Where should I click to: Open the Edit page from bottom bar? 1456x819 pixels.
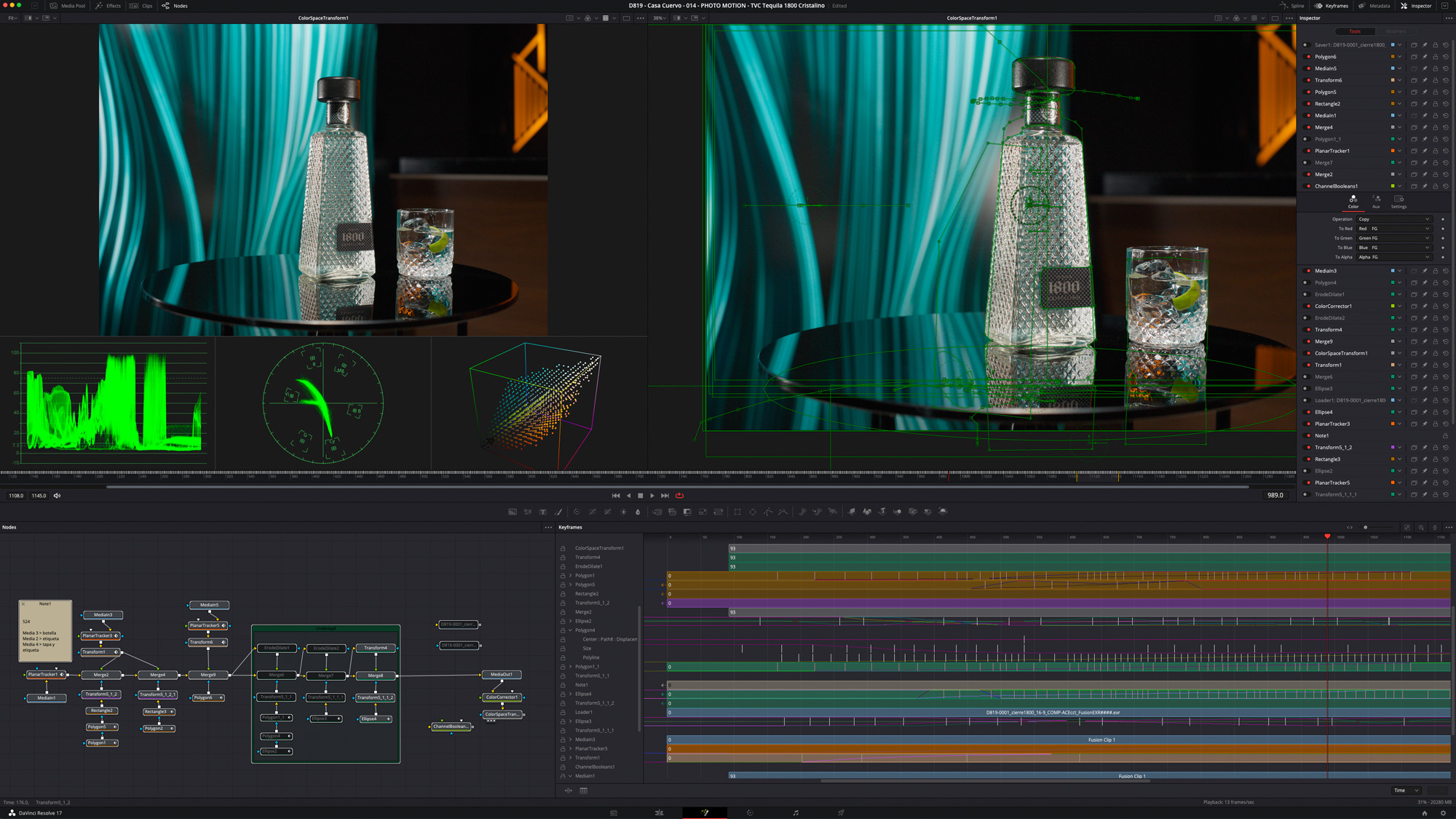coord(659,813)
